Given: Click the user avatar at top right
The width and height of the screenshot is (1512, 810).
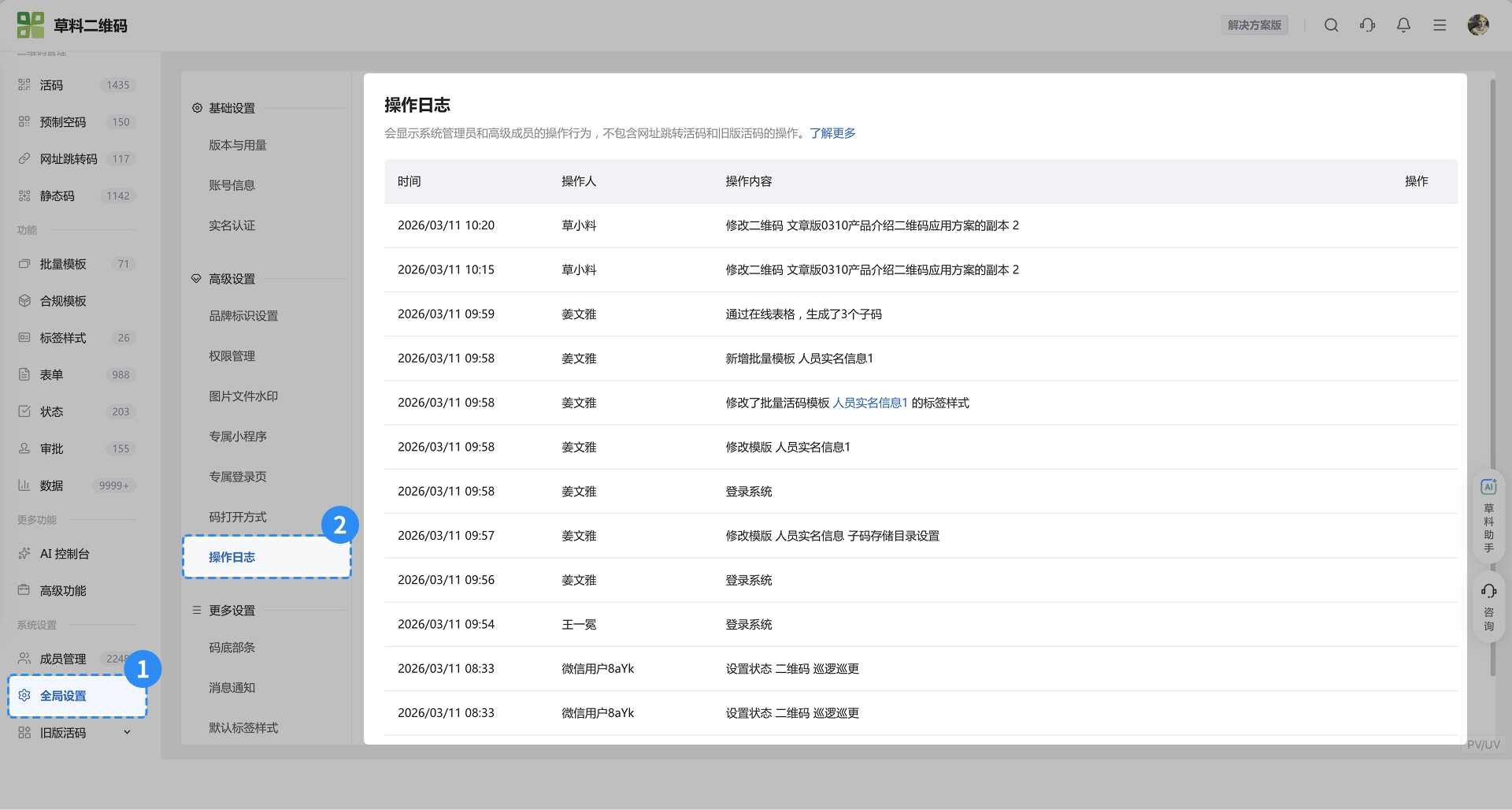Looking at the screenshot, I should tap(1479, 24).
